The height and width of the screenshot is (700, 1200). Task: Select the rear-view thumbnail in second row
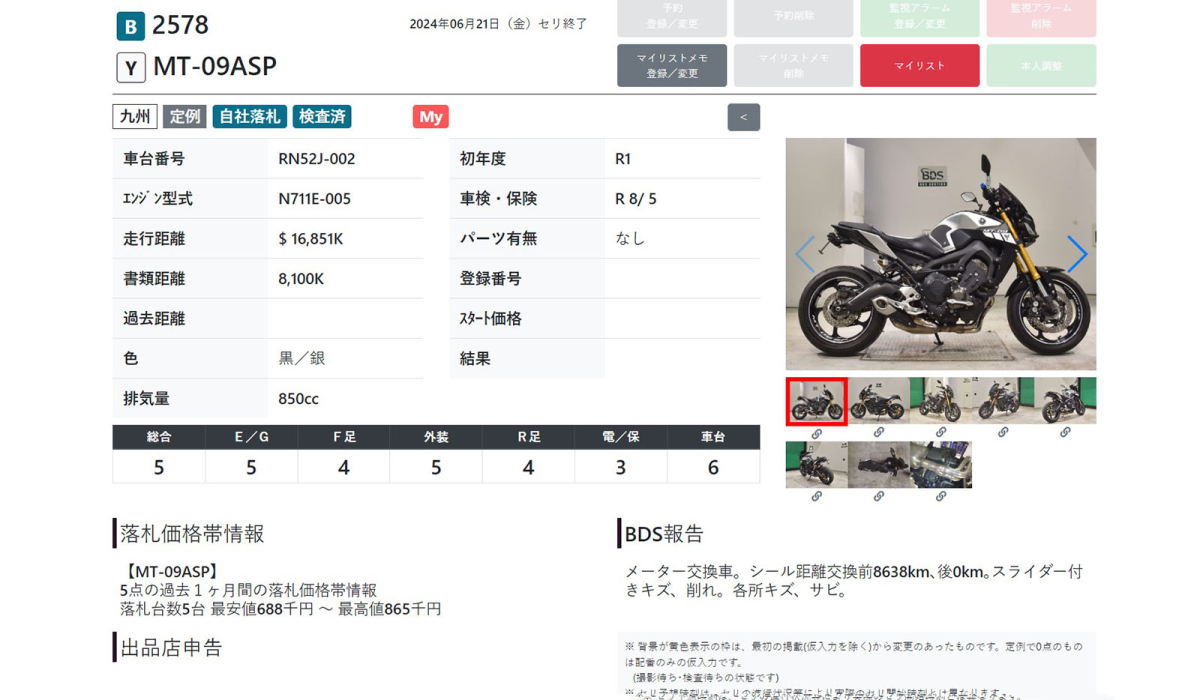pyautogui.click(x=817, y=465)
